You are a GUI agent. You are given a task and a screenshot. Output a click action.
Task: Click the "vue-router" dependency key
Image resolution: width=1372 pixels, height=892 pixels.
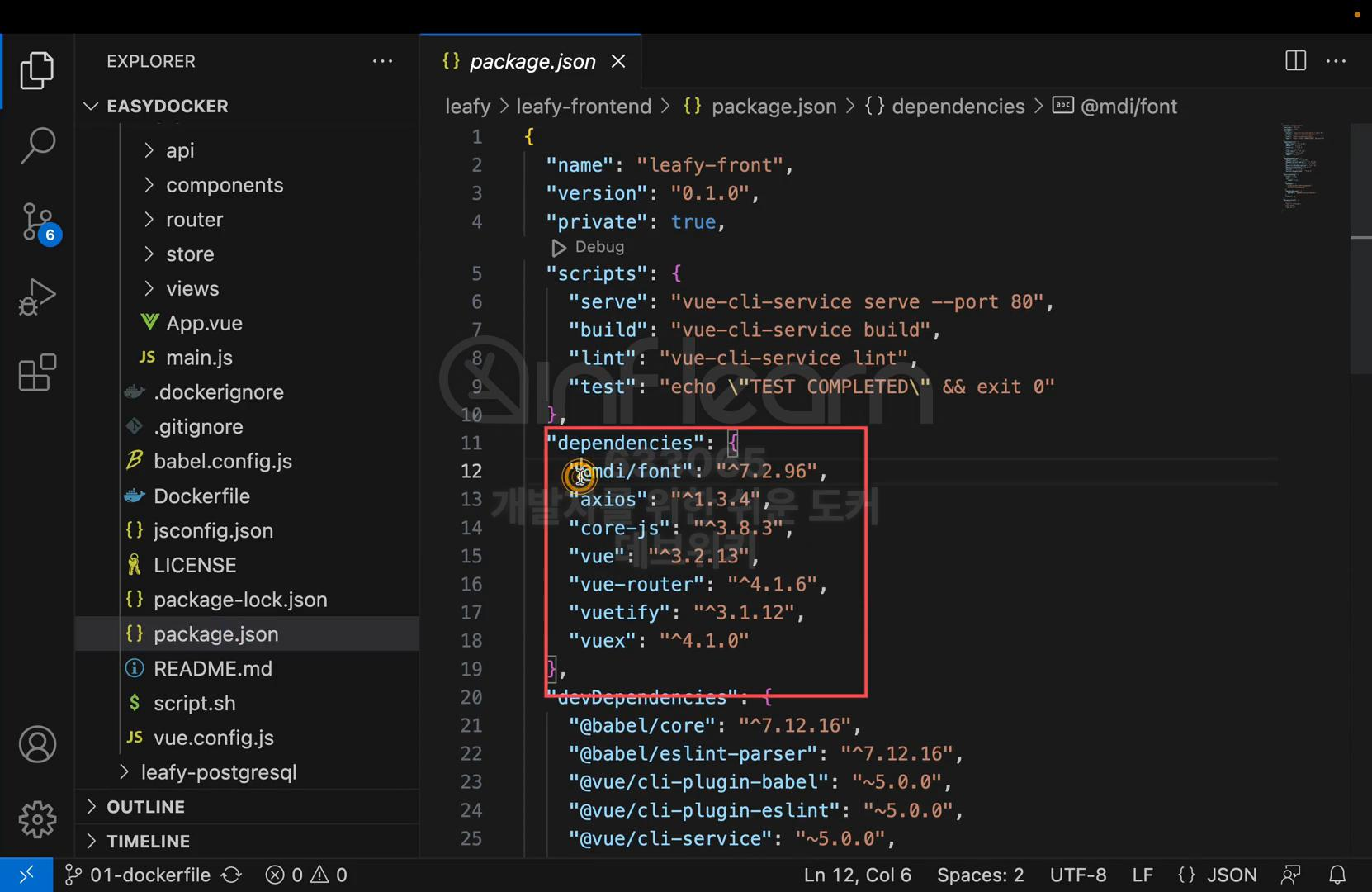pos(636,585)
